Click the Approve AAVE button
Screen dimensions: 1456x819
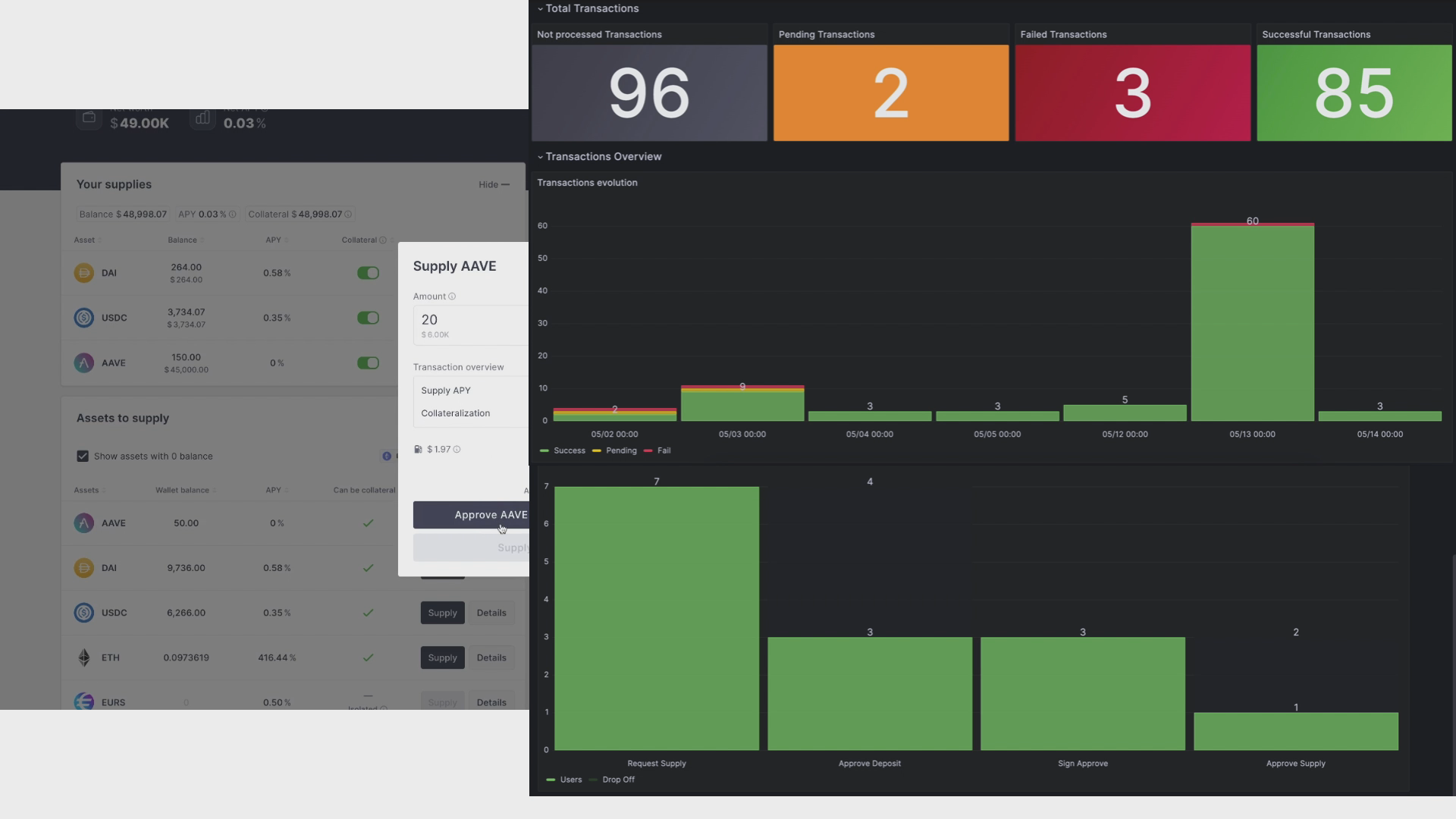coord(471,515)
